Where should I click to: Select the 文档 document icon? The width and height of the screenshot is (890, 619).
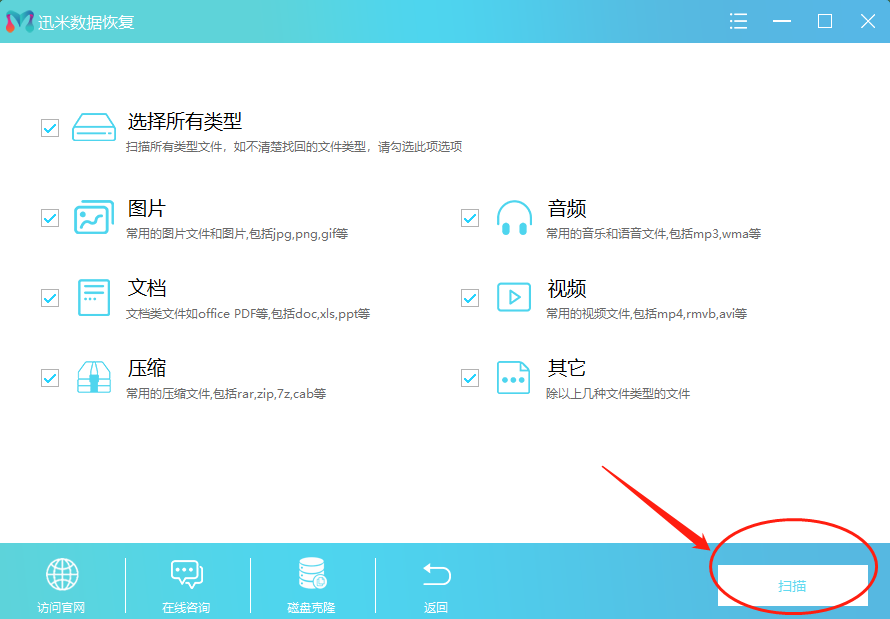93,297
